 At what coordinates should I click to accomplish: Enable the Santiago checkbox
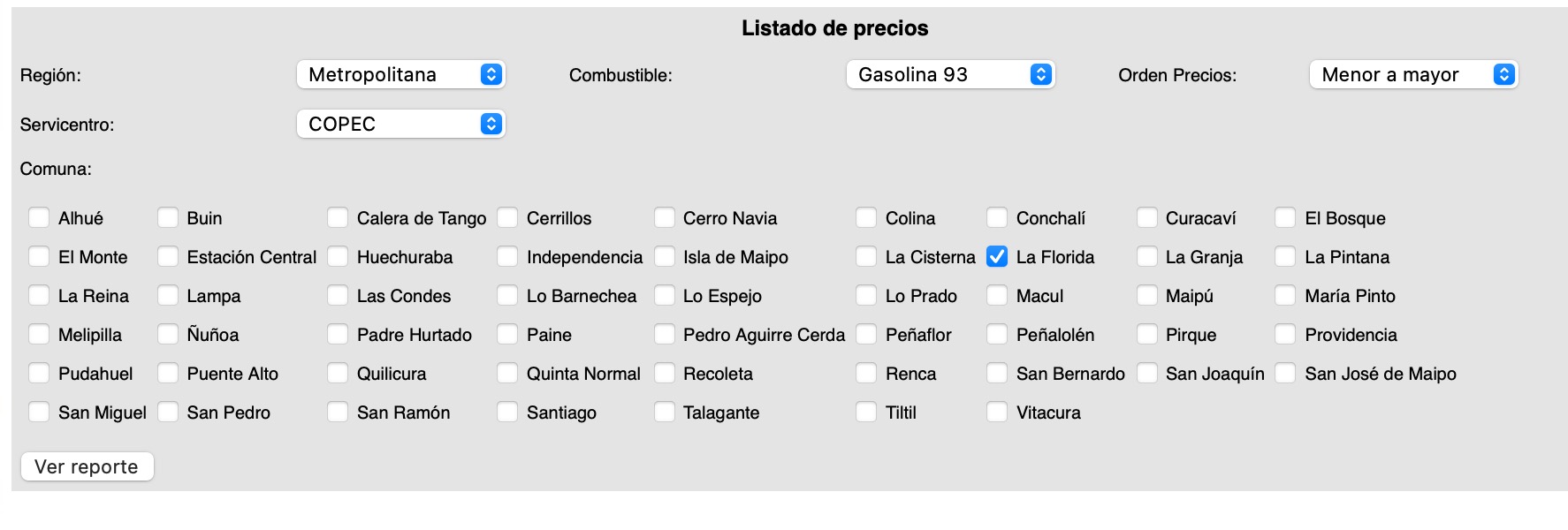coord(507,413)
